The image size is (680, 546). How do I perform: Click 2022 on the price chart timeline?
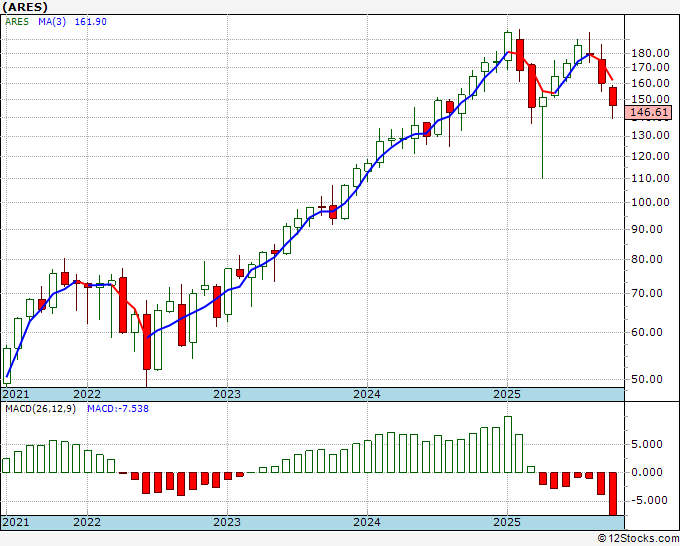[x=87, y=394]
